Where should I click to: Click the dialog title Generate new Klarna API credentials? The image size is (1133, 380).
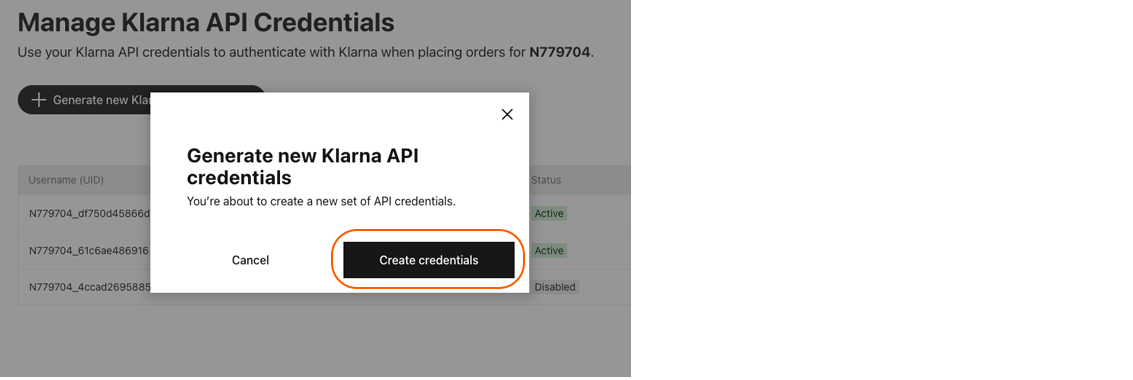pyautogui.click(x=303, y=166)
